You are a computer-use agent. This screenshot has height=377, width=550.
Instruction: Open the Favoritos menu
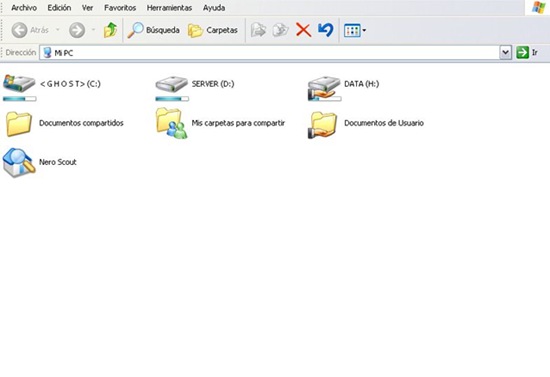click(x=120, y=8)
